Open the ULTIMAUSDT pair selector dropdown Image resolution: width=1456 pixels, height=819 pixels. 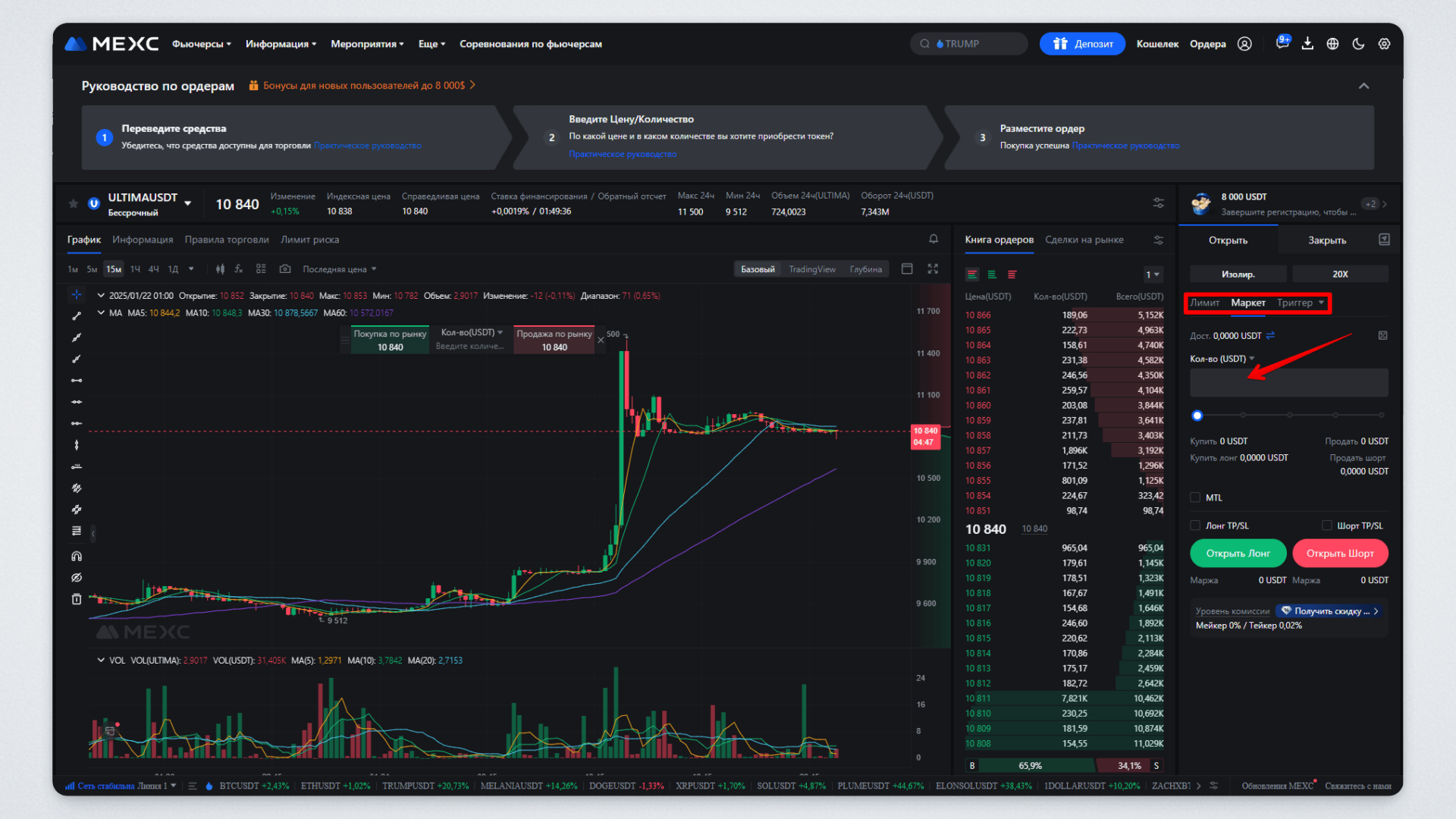(x=187, y=203)
